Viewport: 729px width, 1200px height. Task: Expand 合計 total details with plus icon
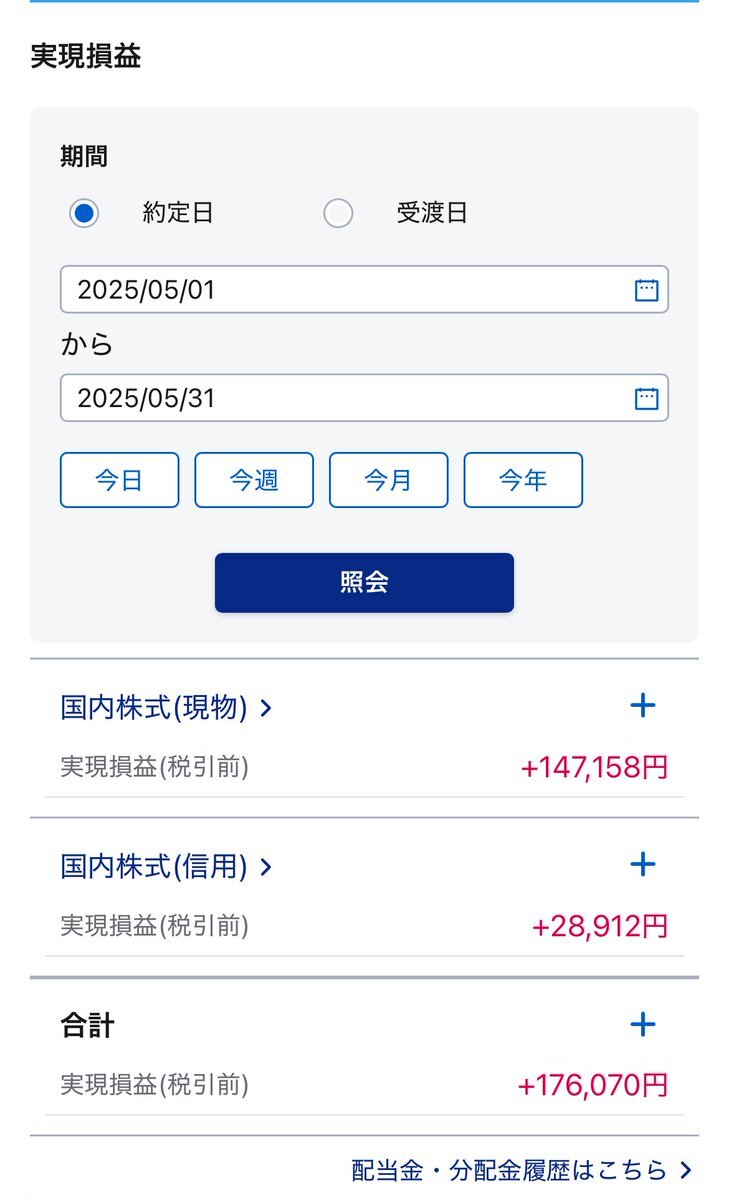(643, 1024)
